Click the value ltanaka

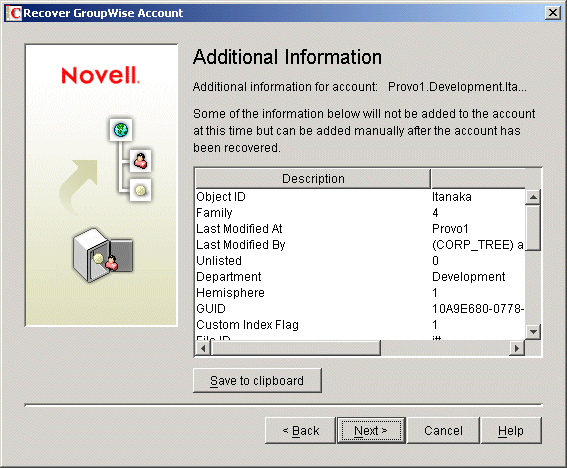coord(452,197)
